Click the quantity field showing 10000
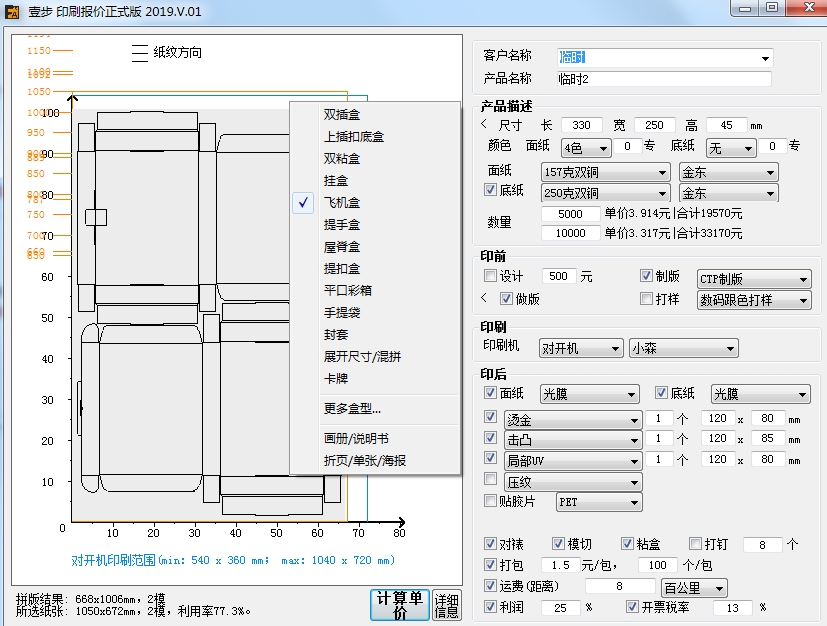The height and width of the screenshot is (626, 827). (570, 233)
